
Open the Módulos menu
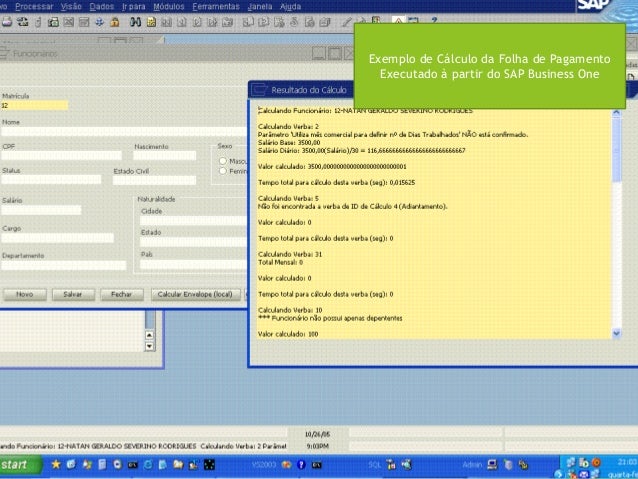coord(169,7)
